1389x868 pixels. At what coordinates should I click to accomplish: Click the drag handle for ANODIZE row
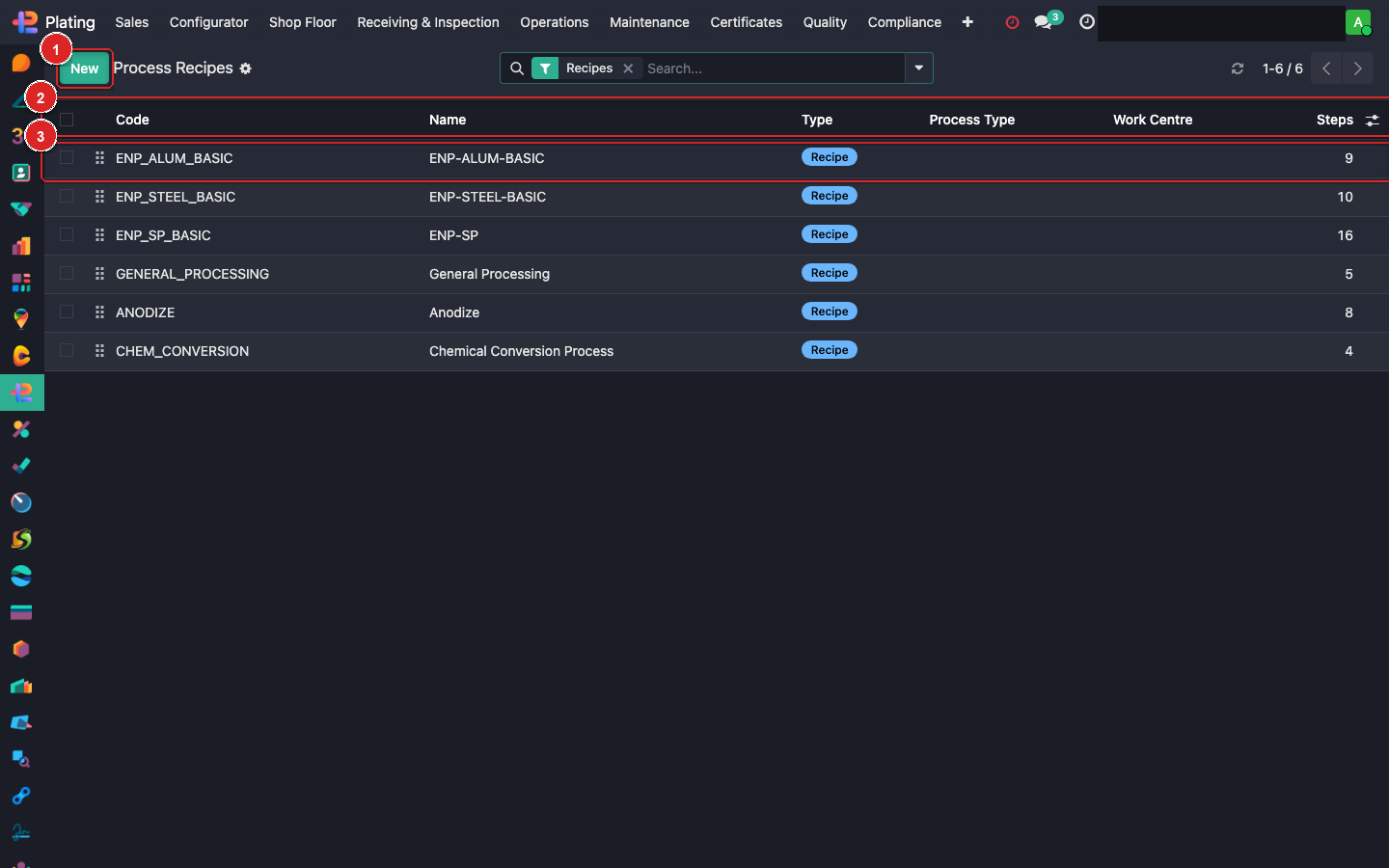99,312
